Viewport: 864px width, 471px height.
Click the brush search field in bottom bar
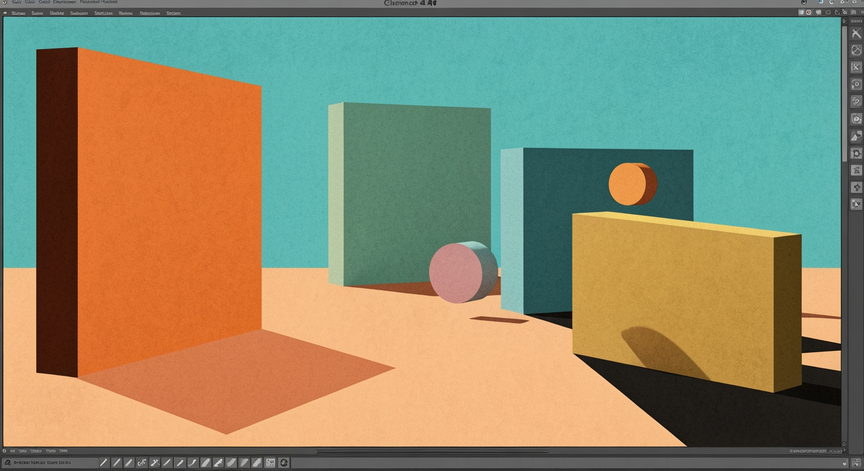tap(50, 463)
